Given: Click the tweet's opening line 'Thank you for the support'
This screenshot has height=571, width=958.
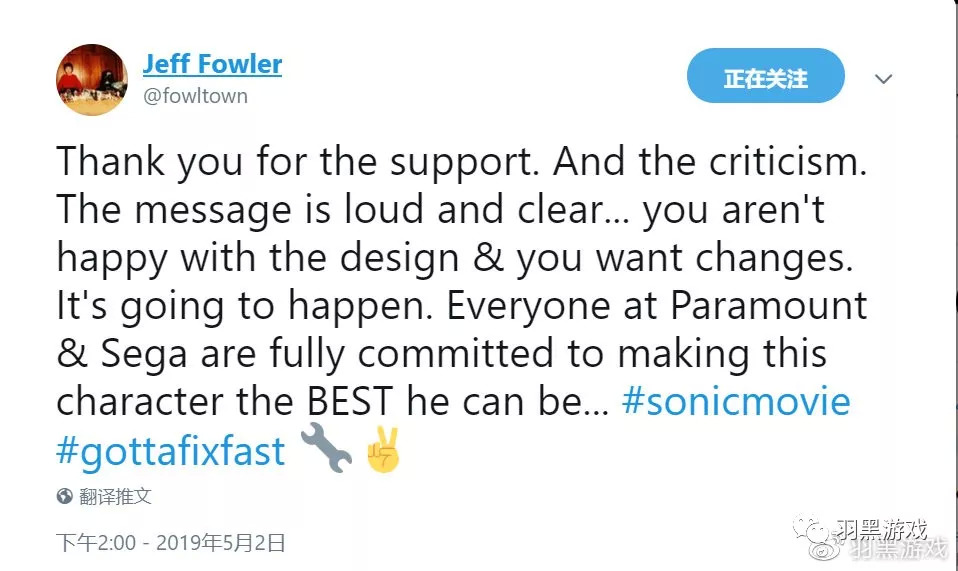Looking at the screenshot, I should [x=299, y=162].
